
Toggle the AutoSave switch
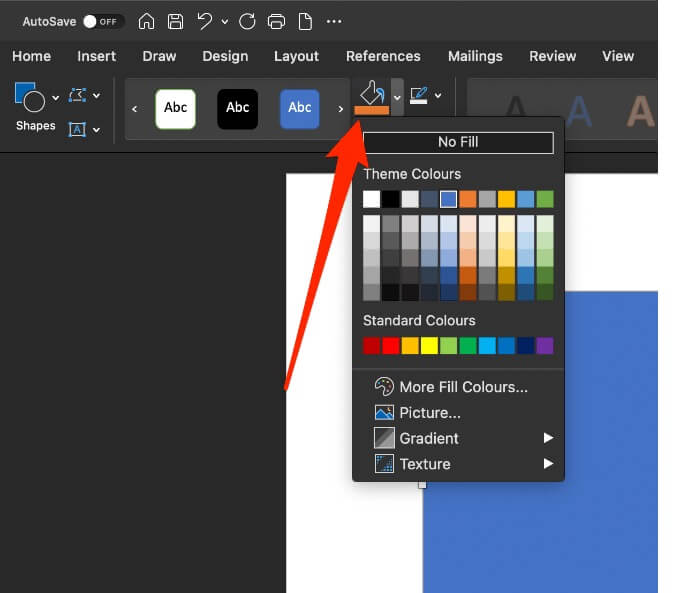102,21
